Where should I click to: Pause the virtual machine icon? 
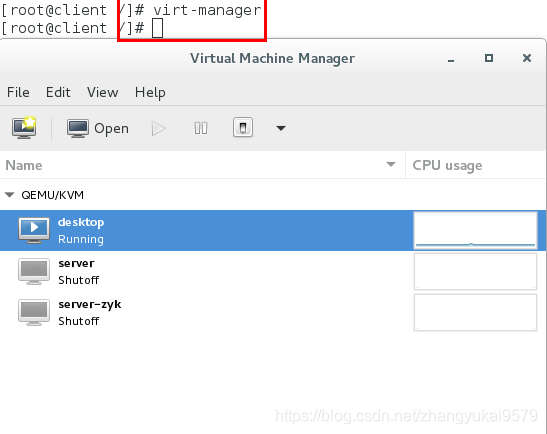(201, 128)
